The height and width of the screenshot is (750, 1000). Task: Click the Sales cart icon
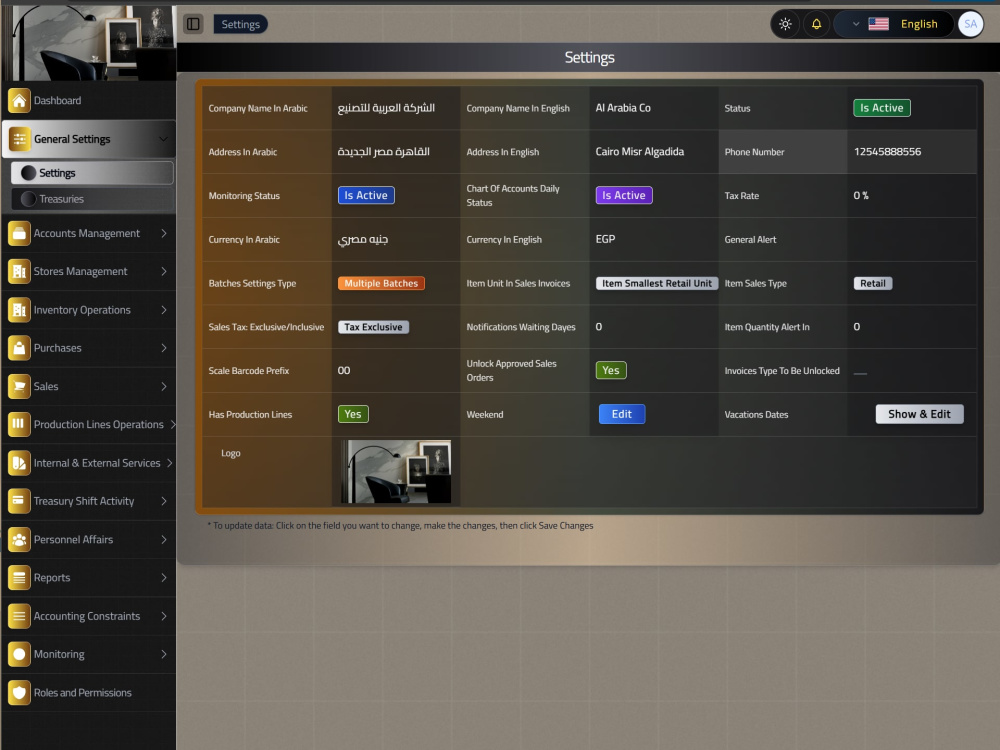coord(19,386)
